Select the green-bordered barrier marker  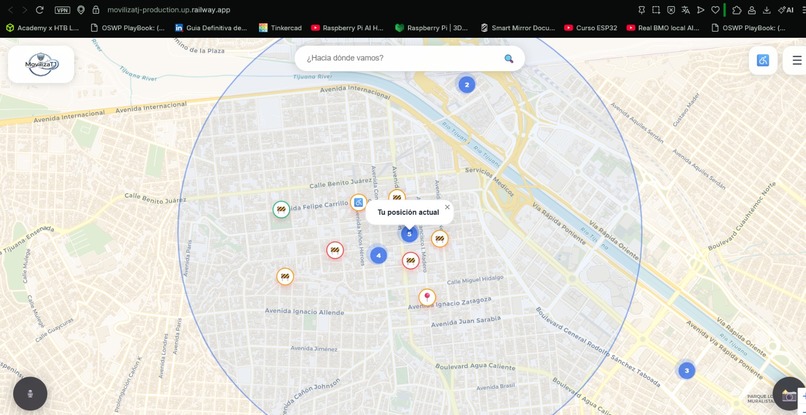281,209
